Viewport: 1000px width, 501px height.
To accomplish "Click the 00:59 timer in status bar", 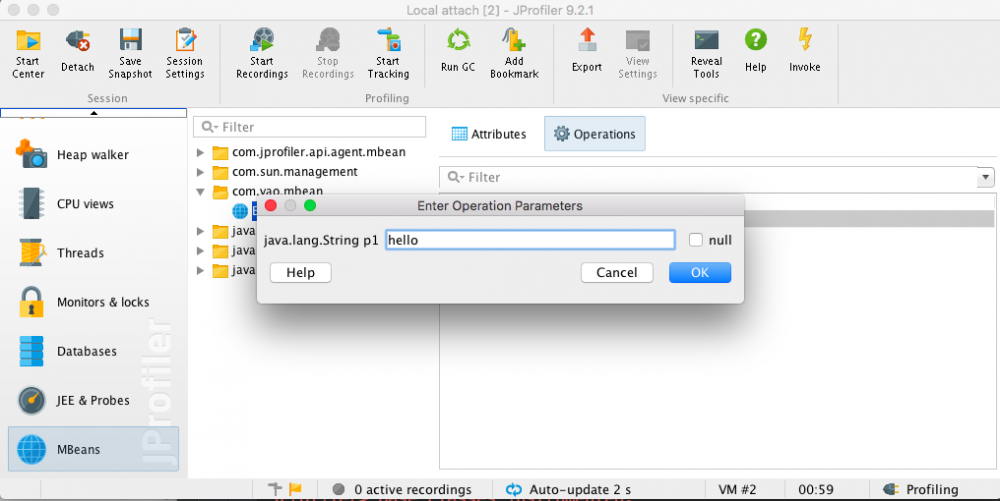I will [816, 490].
